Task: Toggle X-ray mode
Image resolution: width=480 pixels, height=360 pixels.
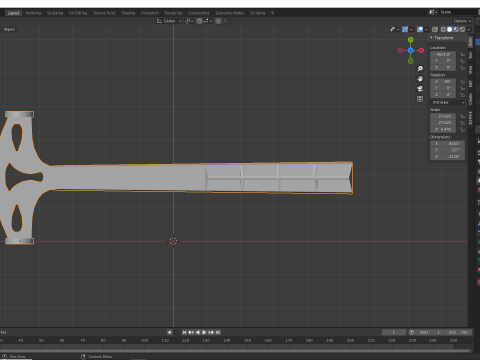Action: click(435, 30)
